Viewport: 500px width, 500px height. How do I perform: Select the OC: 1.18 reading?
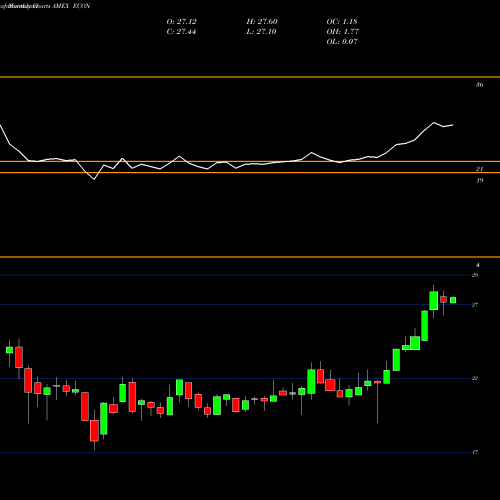[342, 22]
